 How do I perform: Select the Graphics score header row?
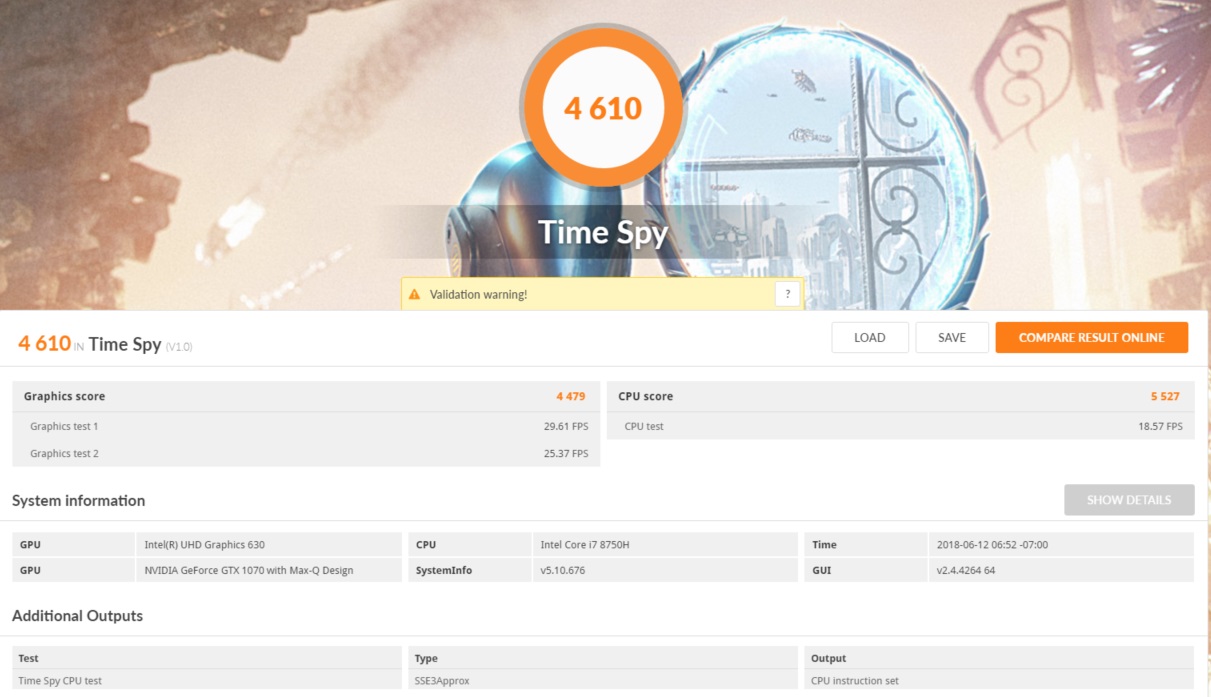click(x=305, y=397)
